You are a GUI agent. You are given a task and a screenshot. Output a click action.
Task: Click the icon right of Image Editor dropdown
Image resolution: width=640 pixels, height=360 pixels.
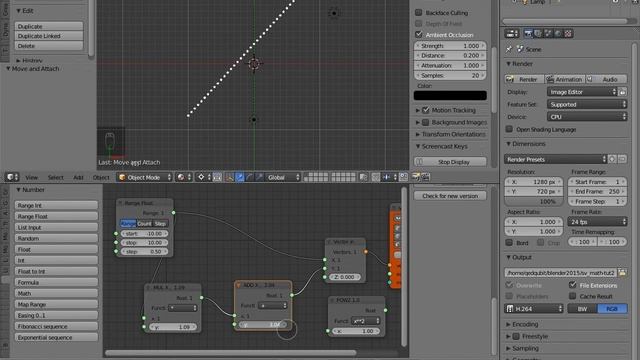click(x=622, y=92)
